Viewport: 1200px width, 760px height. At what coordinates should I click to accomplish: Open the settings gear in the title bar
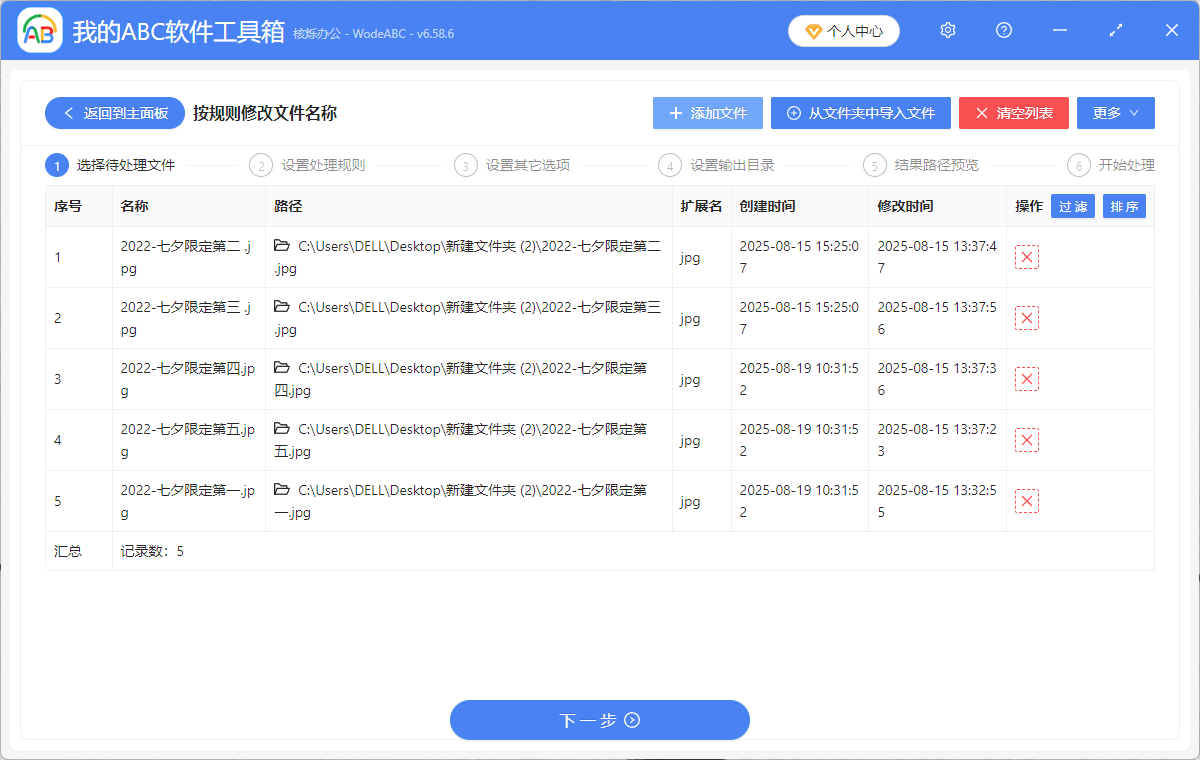tap(947, 30)
